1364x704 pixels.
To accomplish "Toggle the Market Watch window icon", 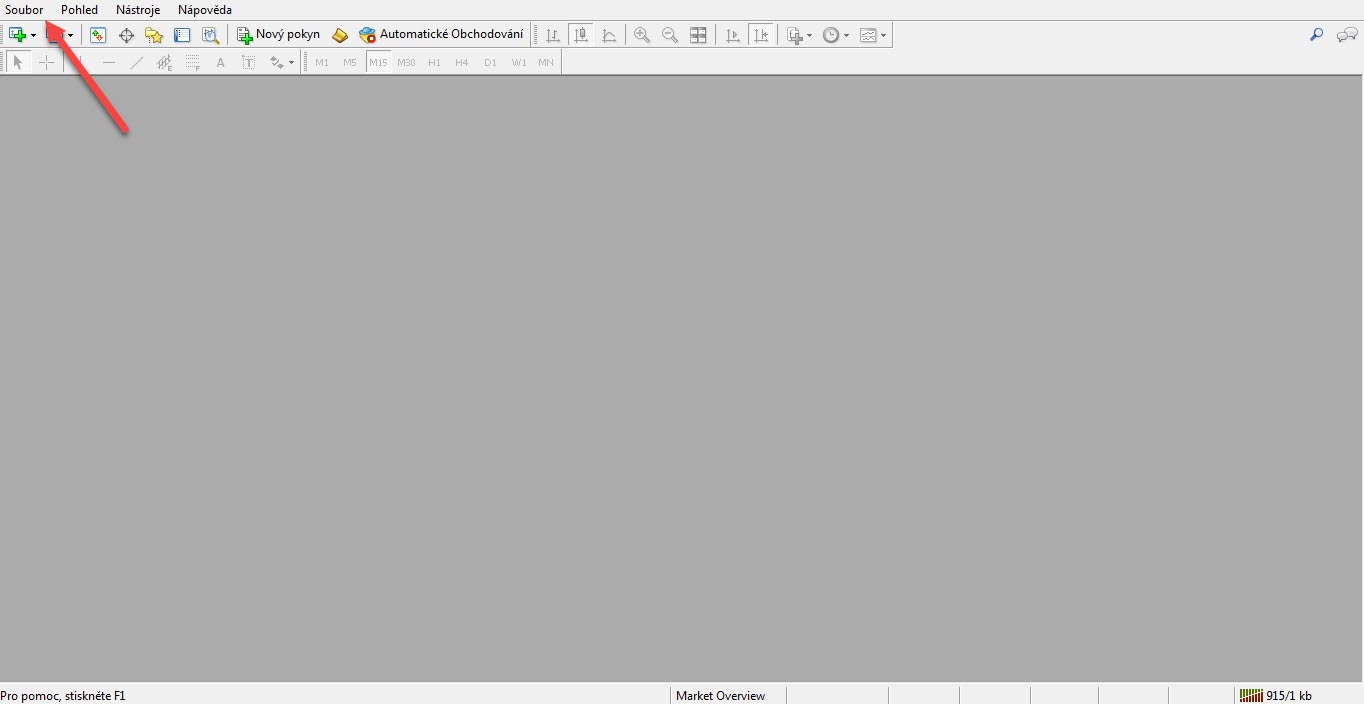I will (x=97, y=35).
